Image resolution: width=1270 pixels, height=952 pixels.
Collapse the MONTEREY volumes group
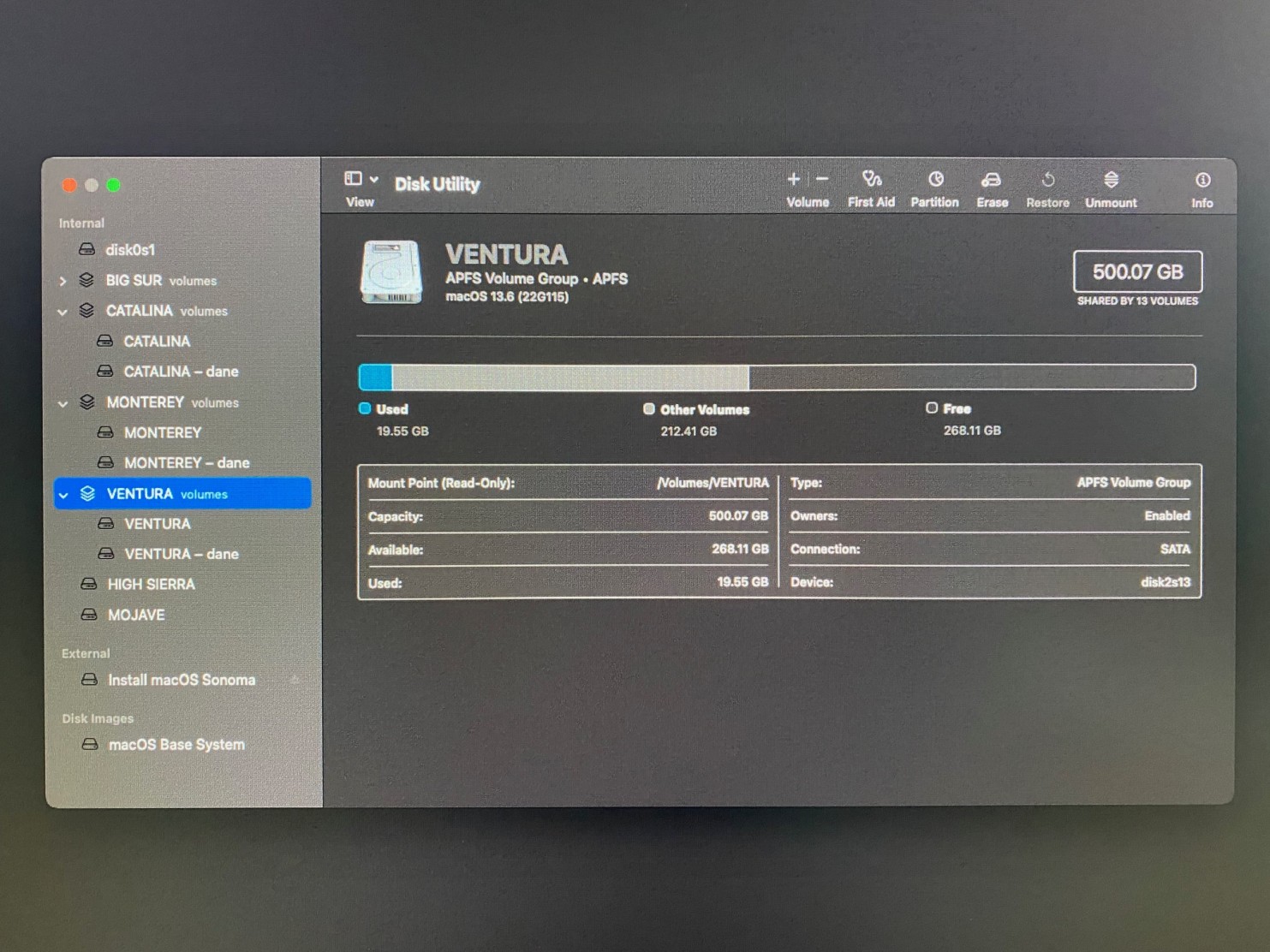click(63, 403)
